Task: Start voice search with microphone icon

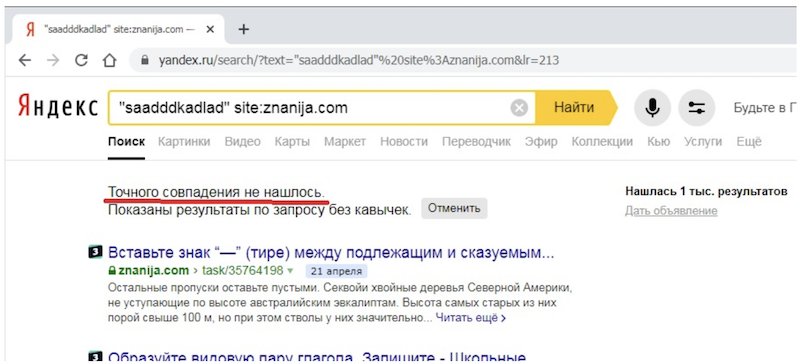Action: tap(652, 107)
